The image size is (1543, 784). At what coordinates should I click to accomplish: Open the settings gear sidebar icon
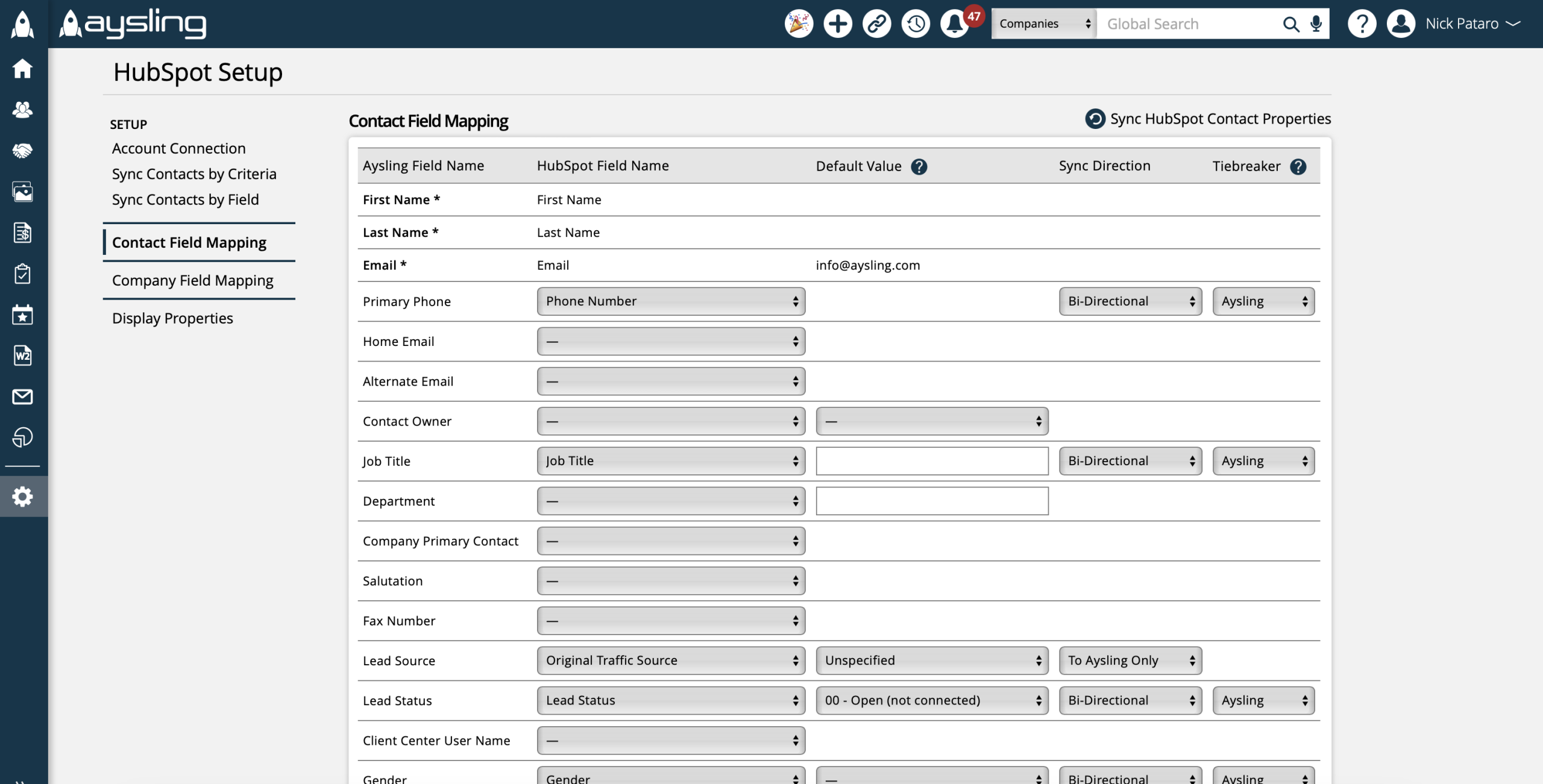tap(22, 497)
